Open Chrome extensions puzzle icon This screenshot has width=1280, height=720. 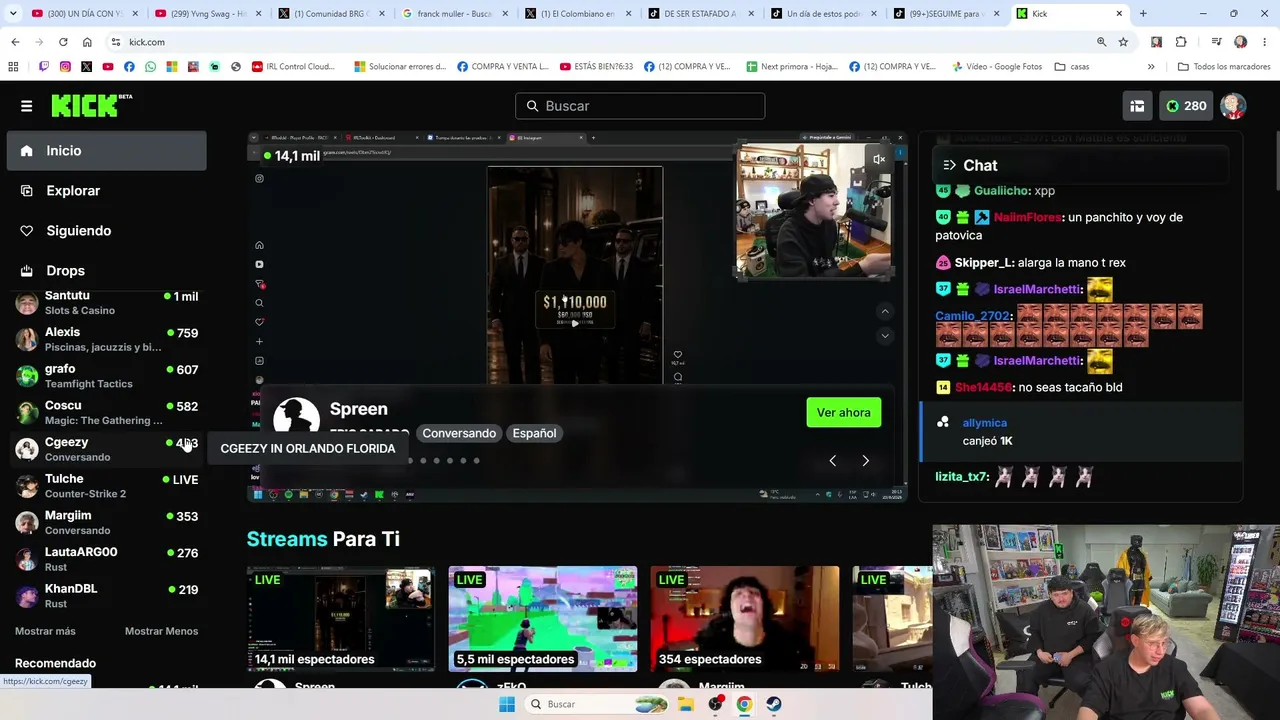(1181, 42)
